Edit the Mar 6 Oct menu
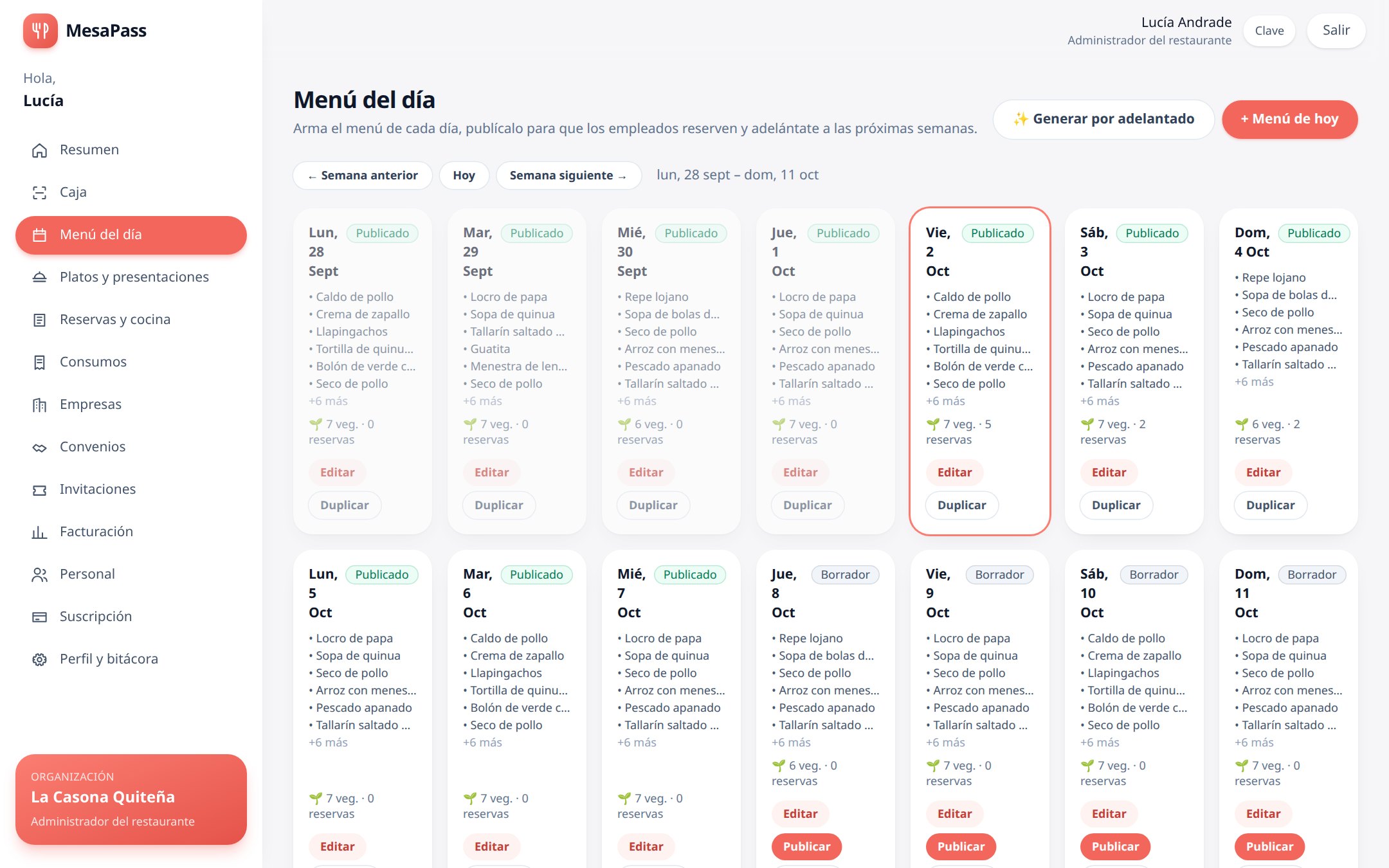Screen dimensions: 1389x868 [491, 847]
